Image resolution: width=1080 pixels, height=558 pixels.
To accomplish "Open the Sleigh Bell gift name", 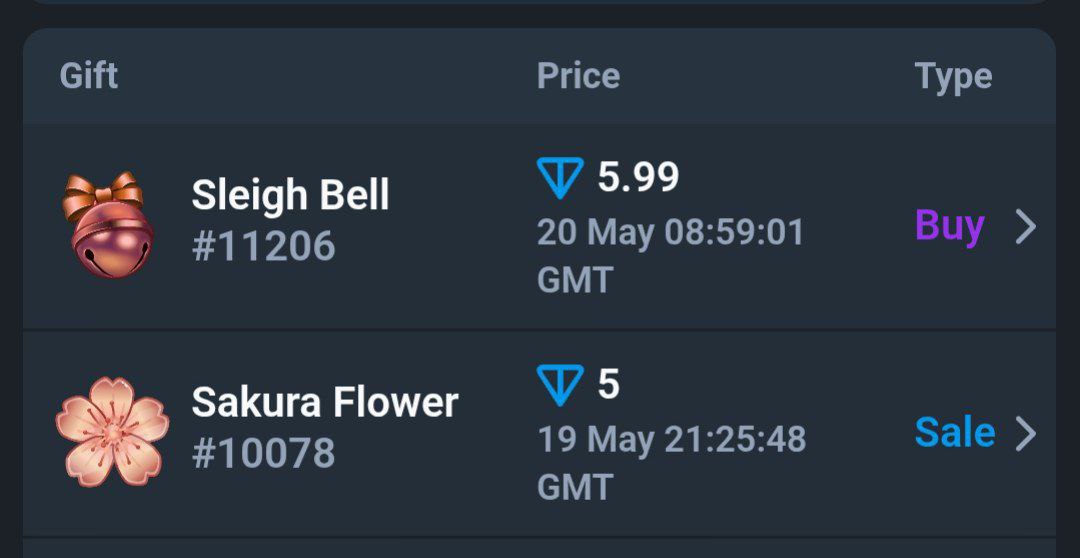I will (291, 195).
